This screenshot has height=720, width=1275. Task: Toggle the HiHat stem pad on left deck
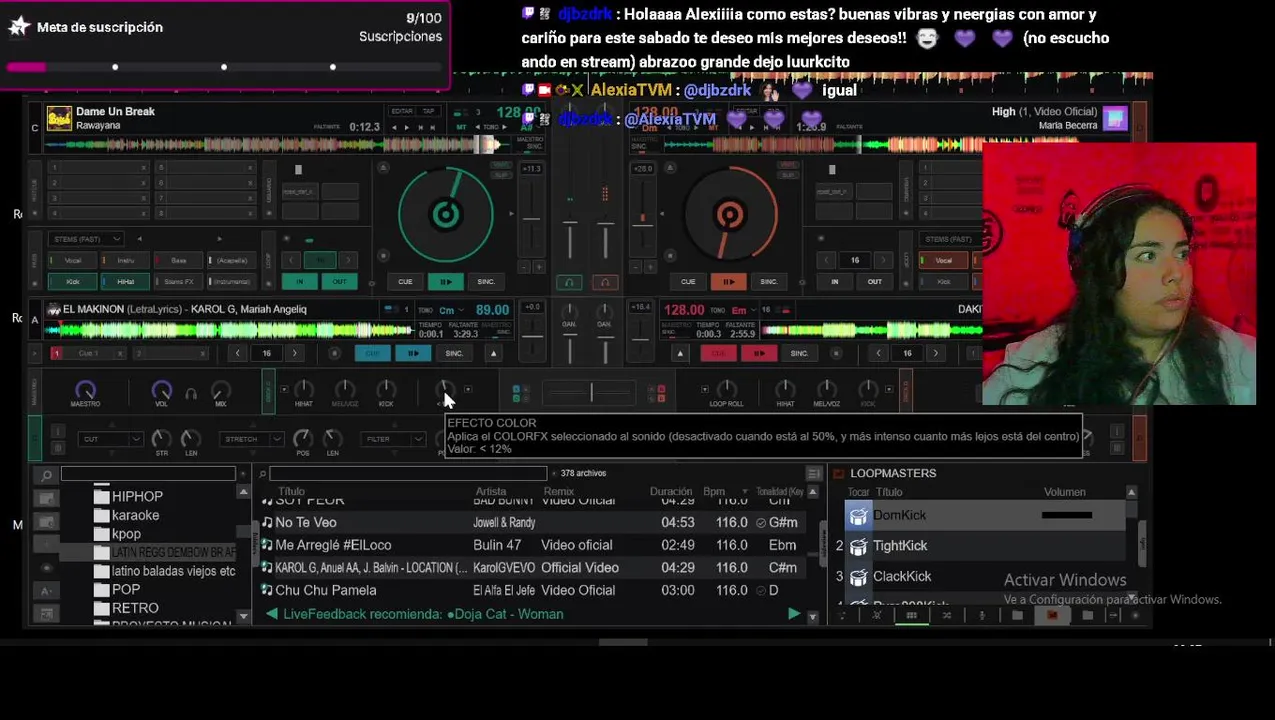click(126, 282)
